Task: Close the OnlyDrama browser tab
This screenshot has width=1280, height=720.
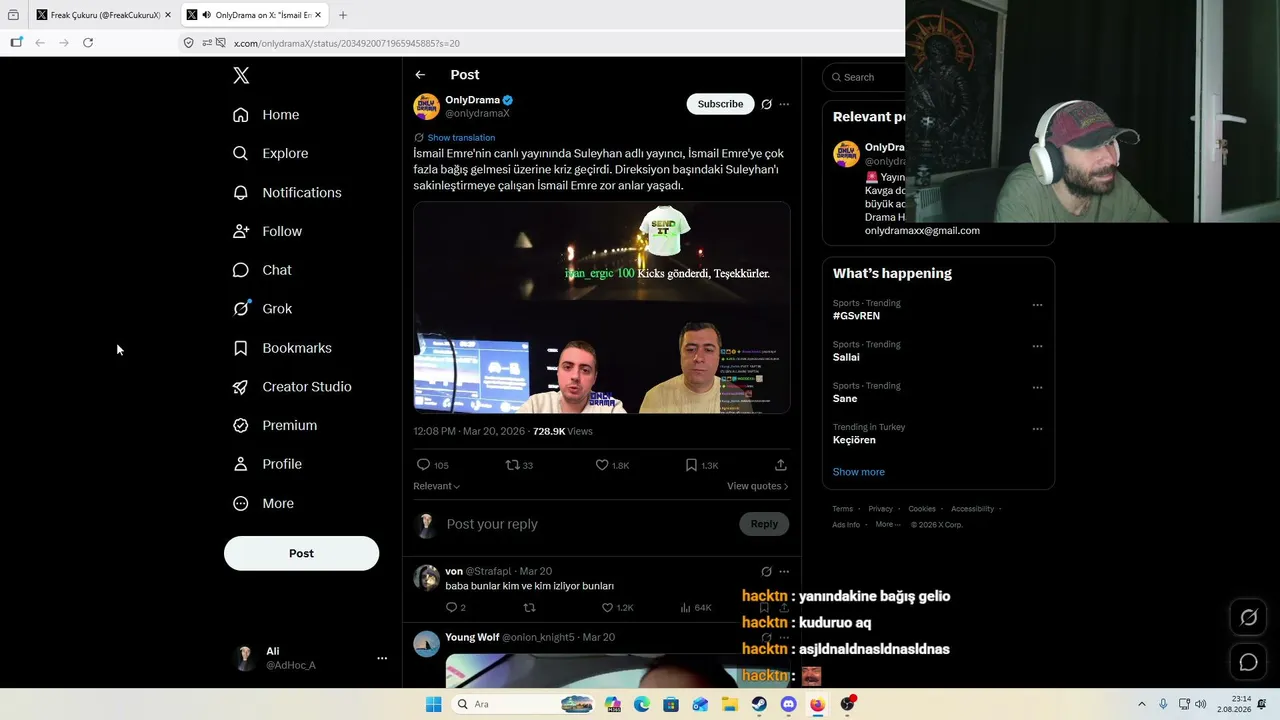Action: (x=318, y=15)
